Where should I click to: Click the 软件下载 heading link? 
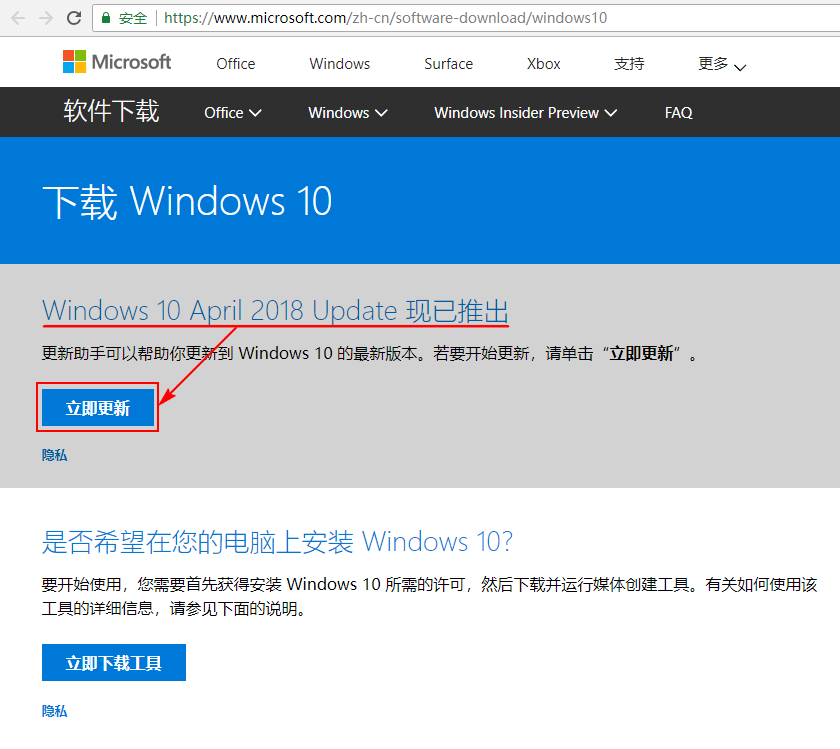[111, 112]
